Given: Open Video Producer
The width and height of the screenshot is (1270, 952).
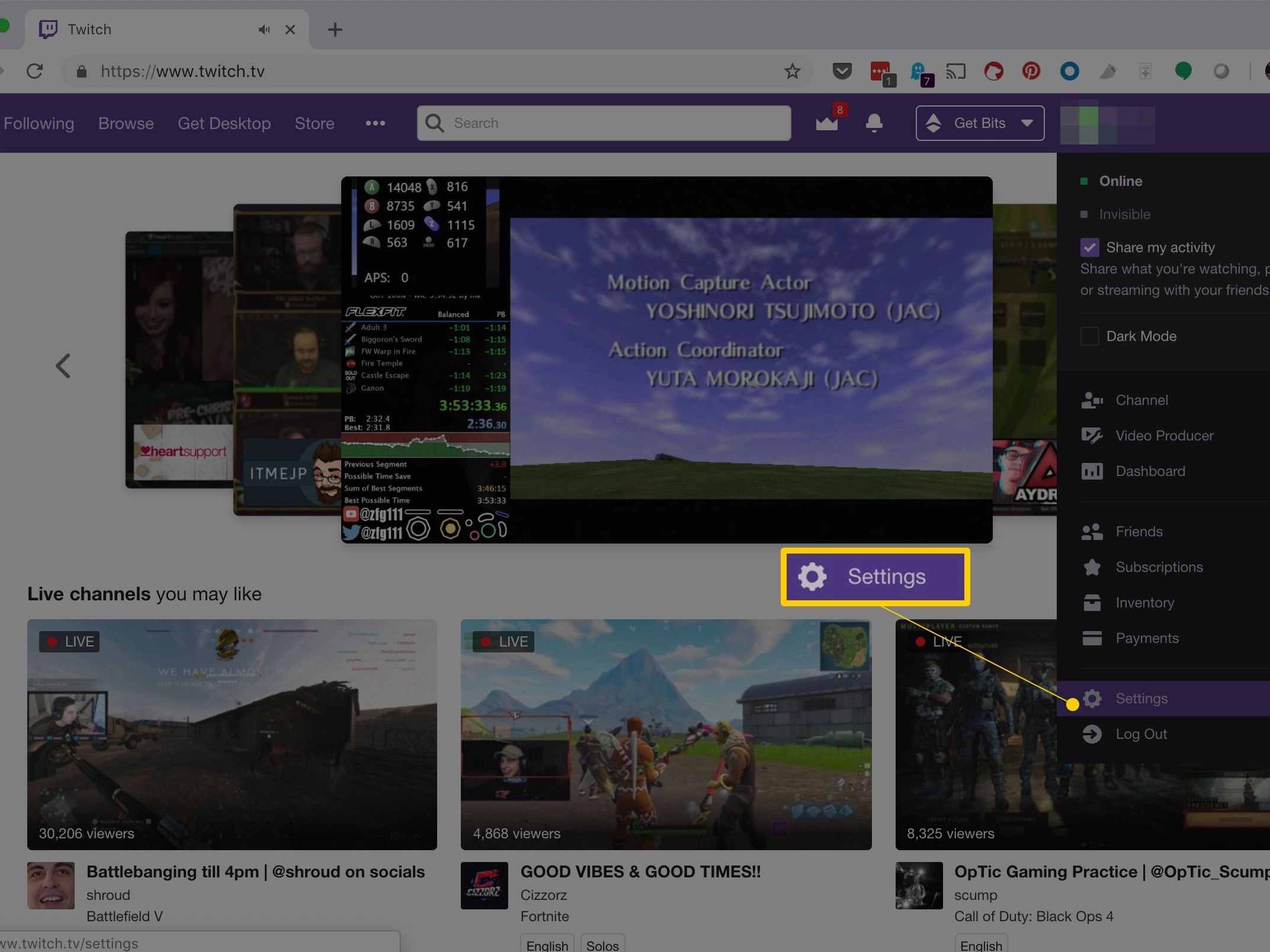Looking at the screenshot, I should click(1163, 436).
